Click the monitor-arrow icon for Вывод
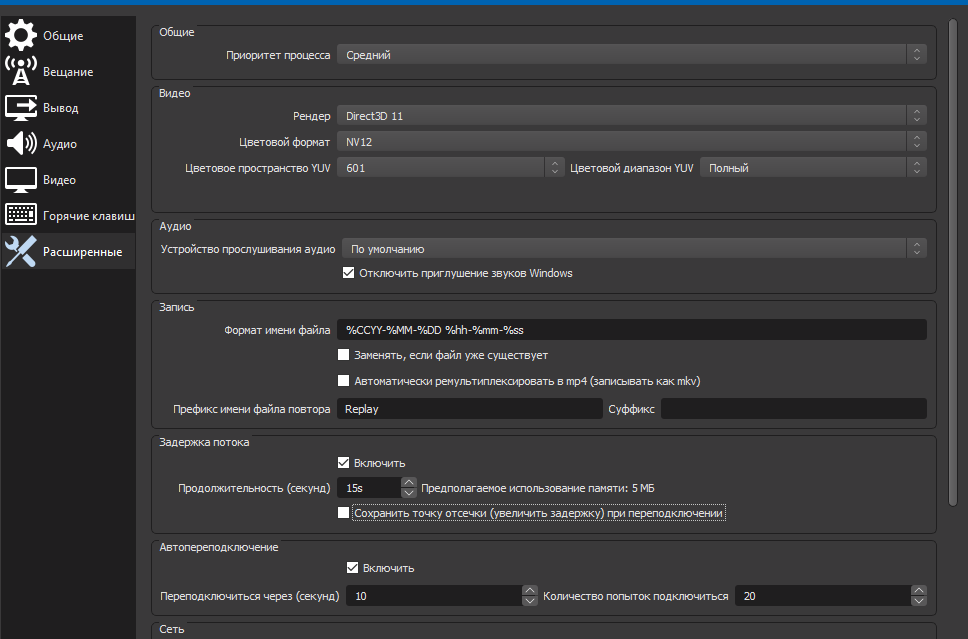968x639 pixels. click(21, 107)
